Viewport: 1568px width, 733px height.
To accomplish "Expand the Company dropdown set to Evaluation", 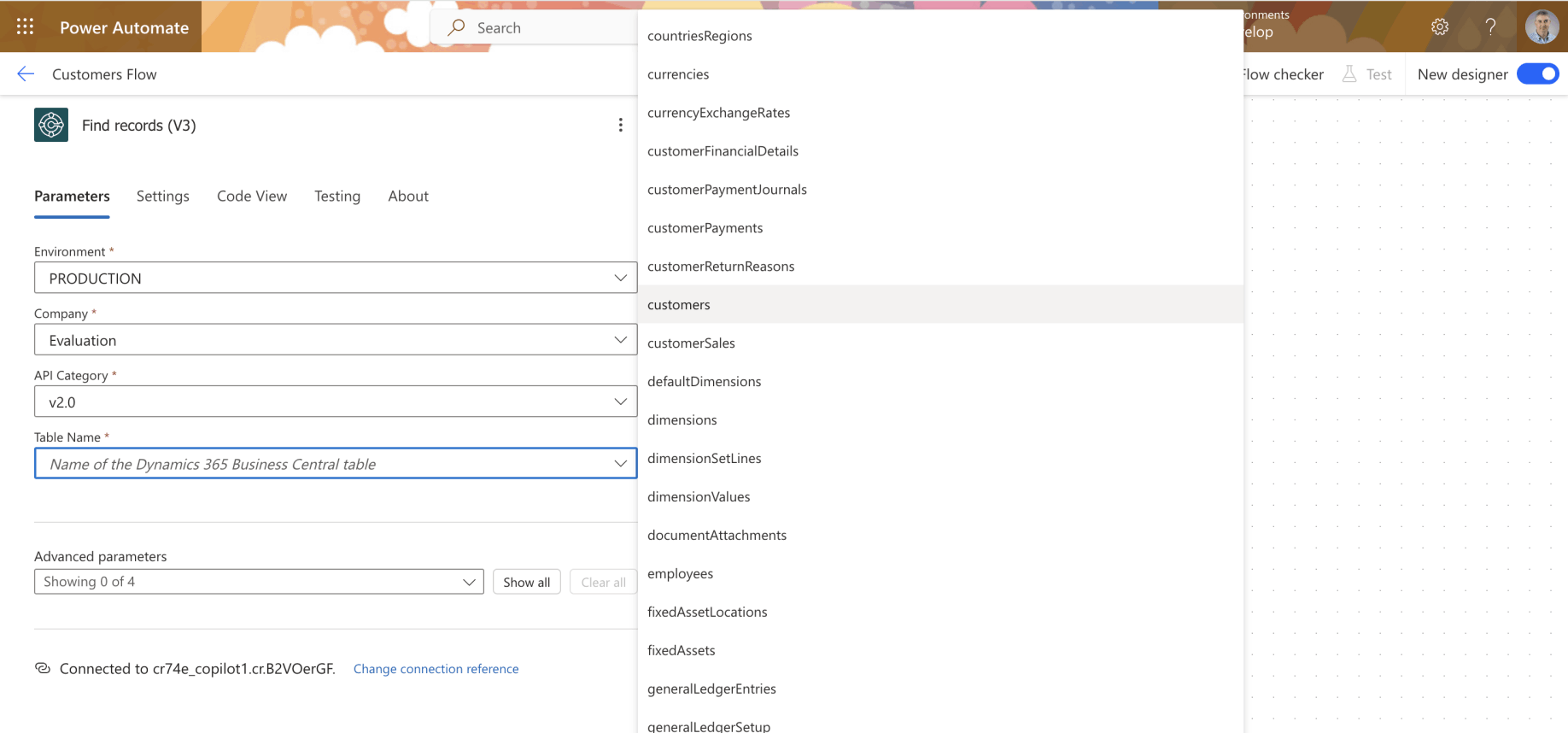I will [x=336, y=339].
